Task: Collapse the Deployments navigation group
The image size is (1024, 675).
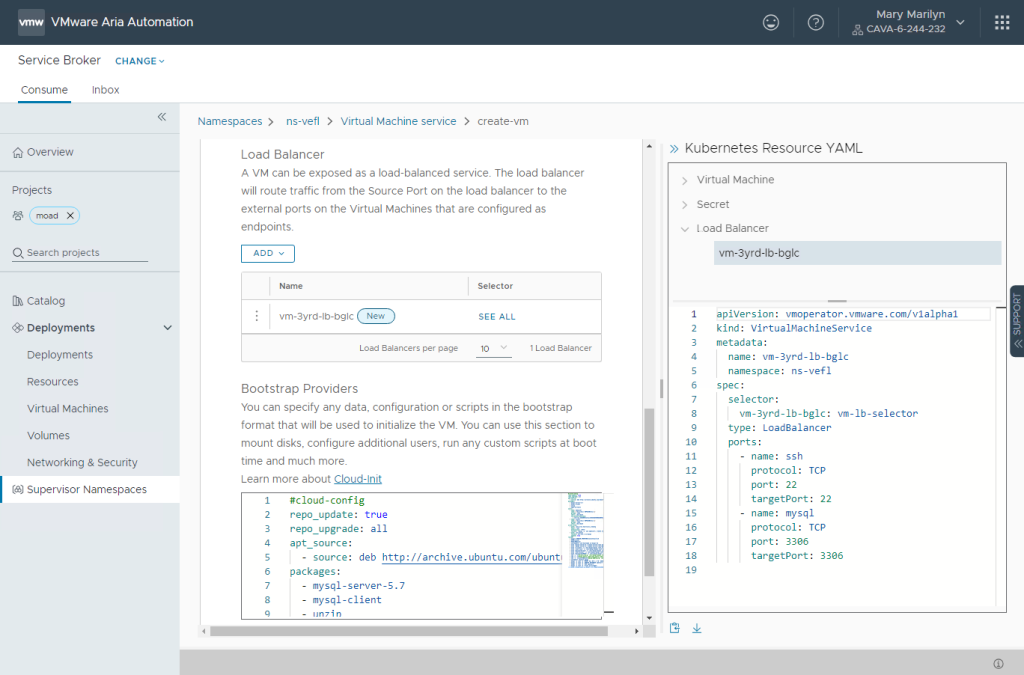Action: coord(167,328)
